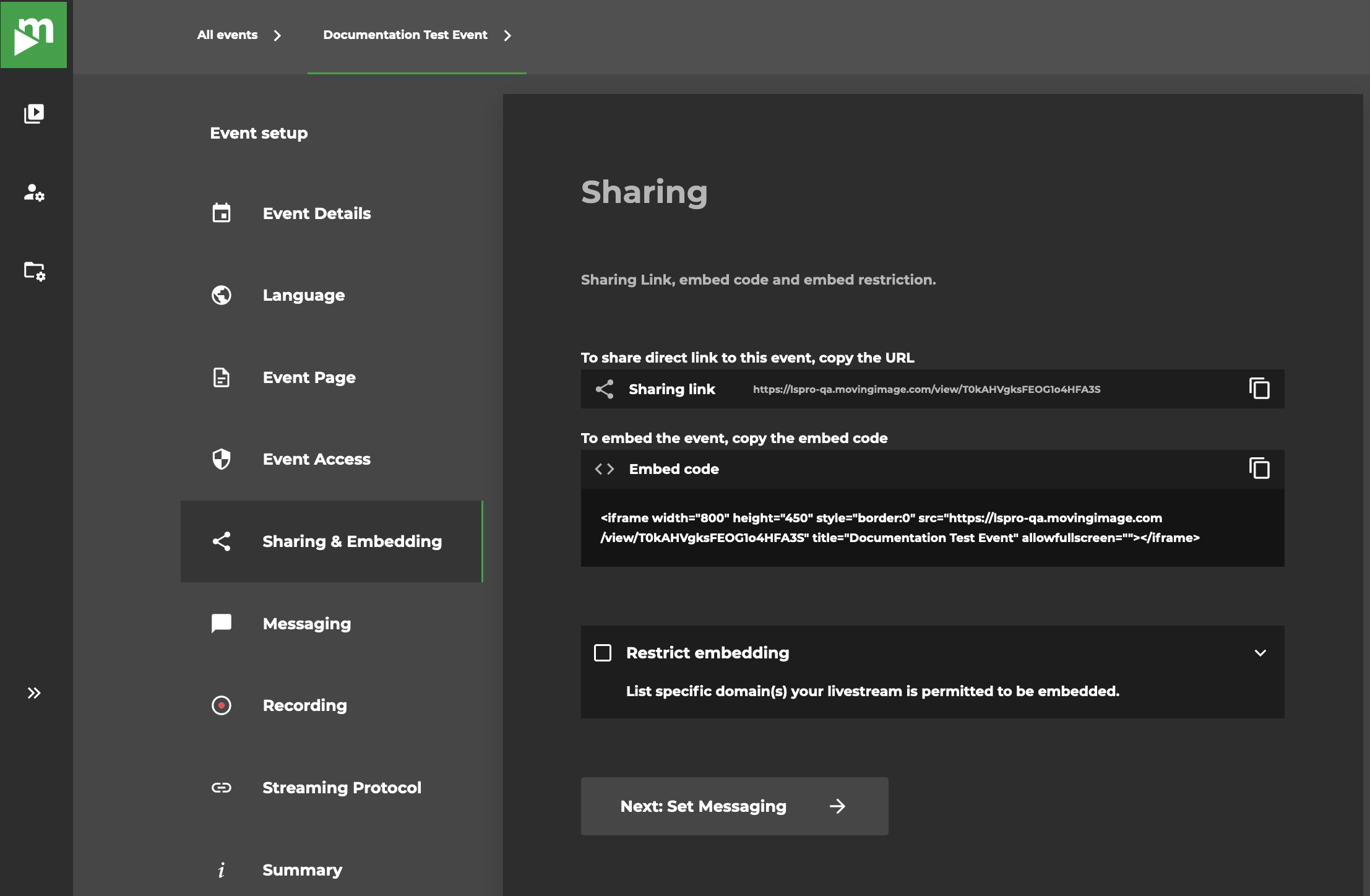The width and height of the screenshot is (1370, 896).
Task: Click 'List specific domain(s)' description text
Action: point(872,691)
